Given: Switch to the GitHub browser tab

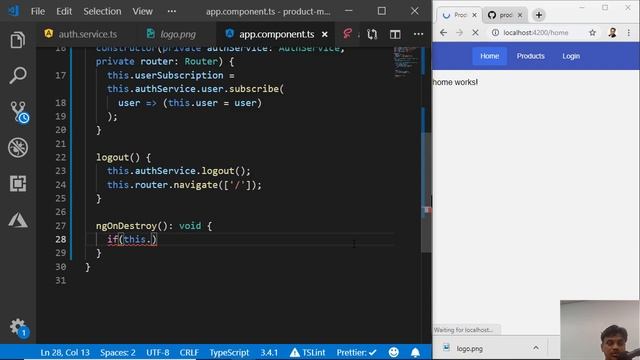Looking at the screenshot, I should click(x=504, y=15).
